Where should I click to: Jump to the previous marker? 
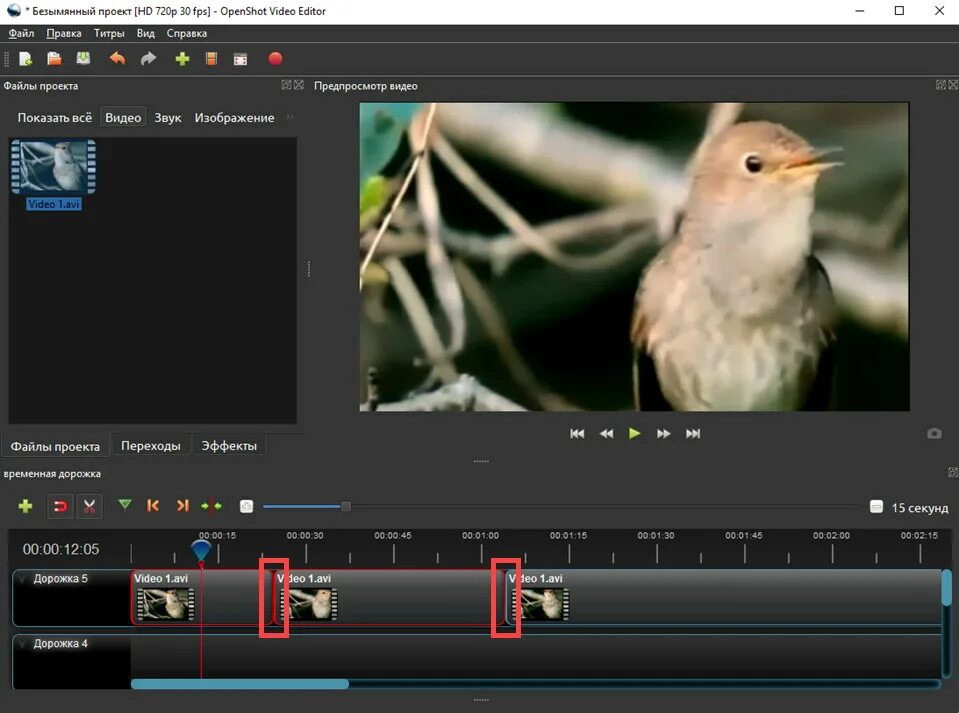point(153,506)
